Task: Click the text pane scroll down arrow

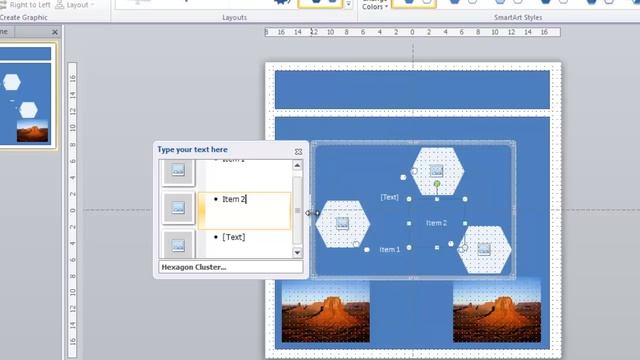Action: pos(297,253)
